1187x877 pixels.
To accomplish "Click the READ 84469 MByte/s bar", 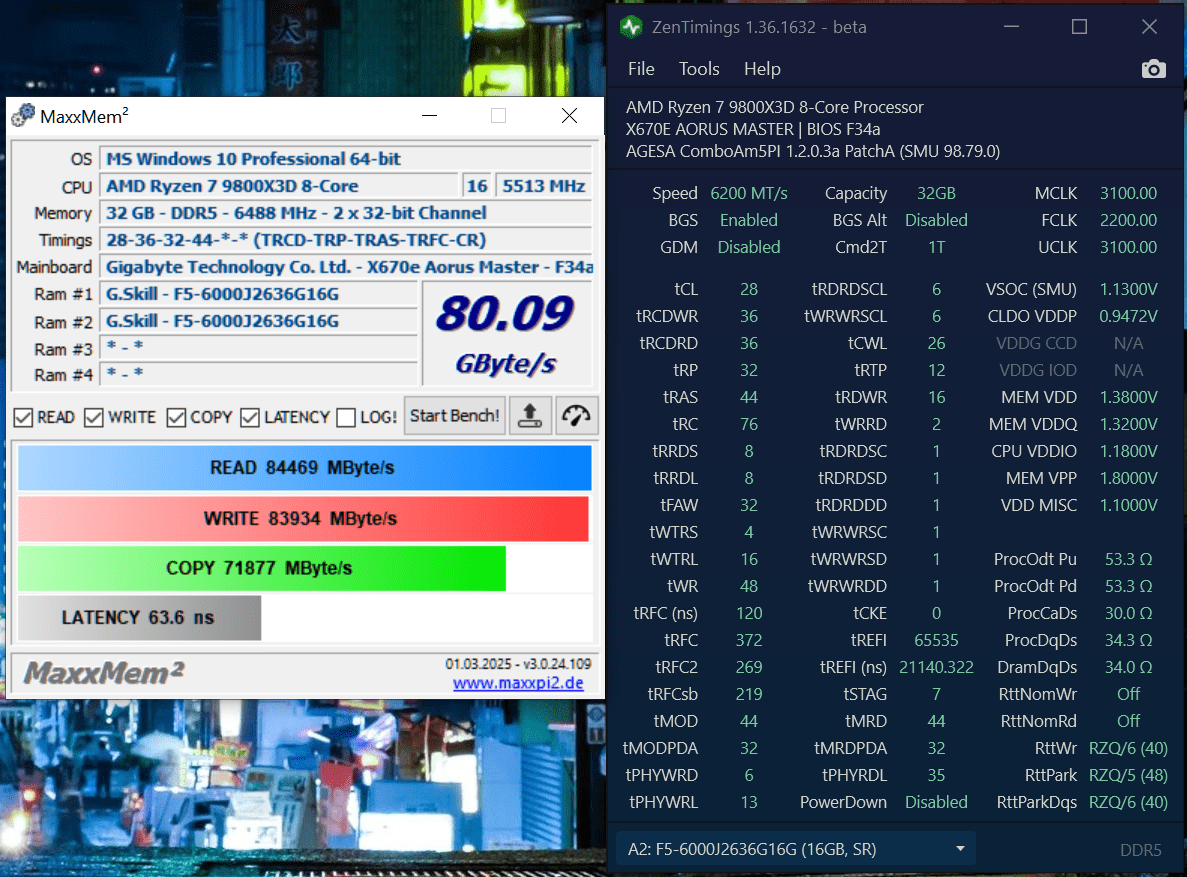I will coord(304,467).
